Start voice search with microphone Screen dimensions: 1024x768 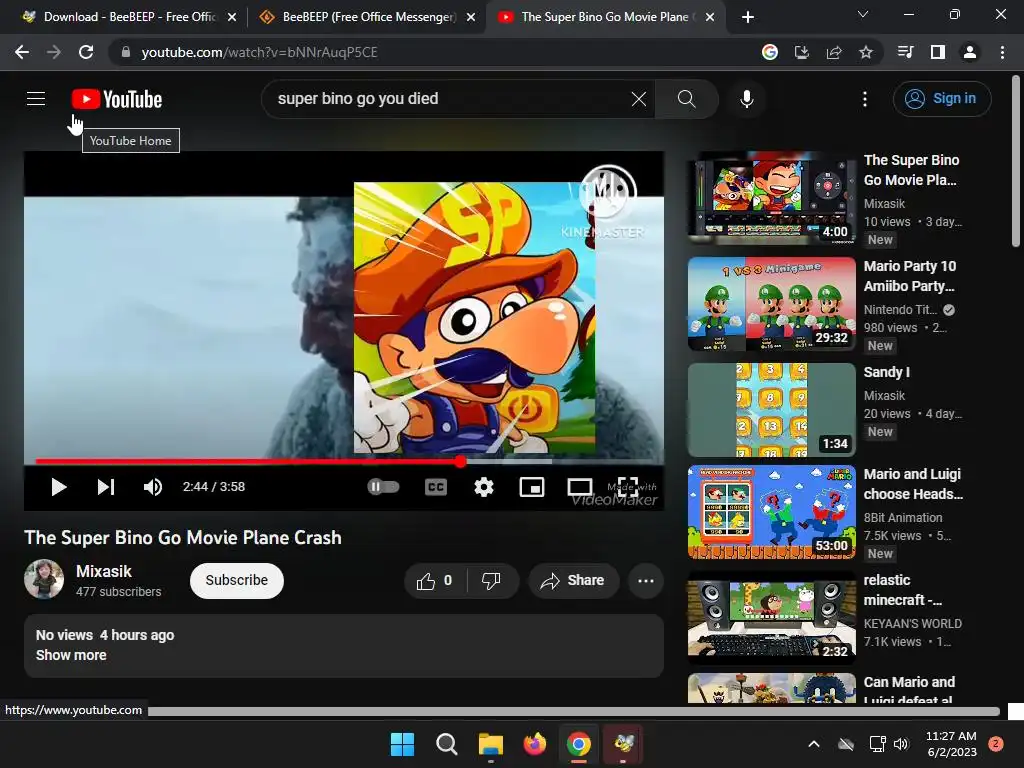pos(746,99)
